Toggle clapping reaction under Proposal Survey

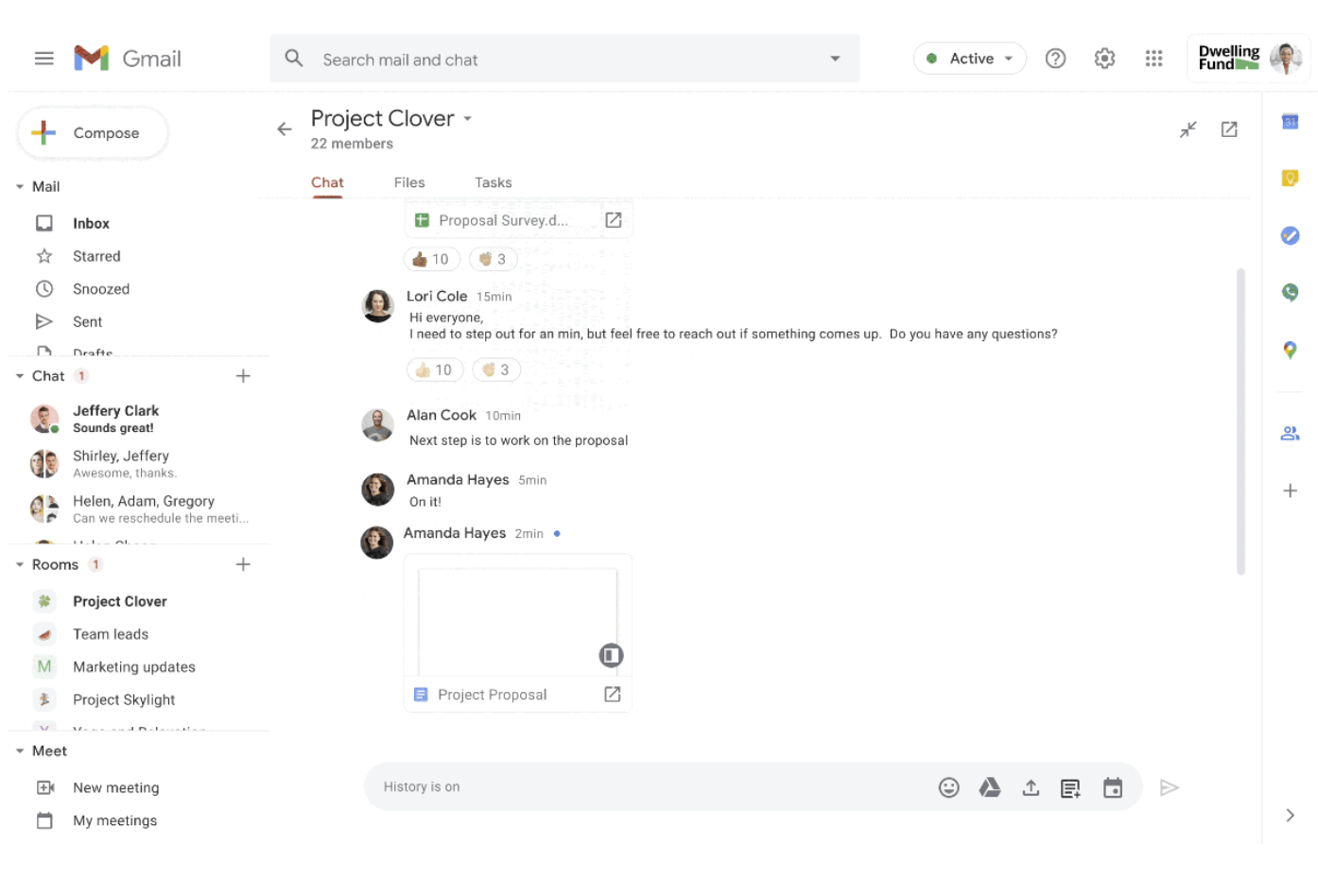(494, 259)
